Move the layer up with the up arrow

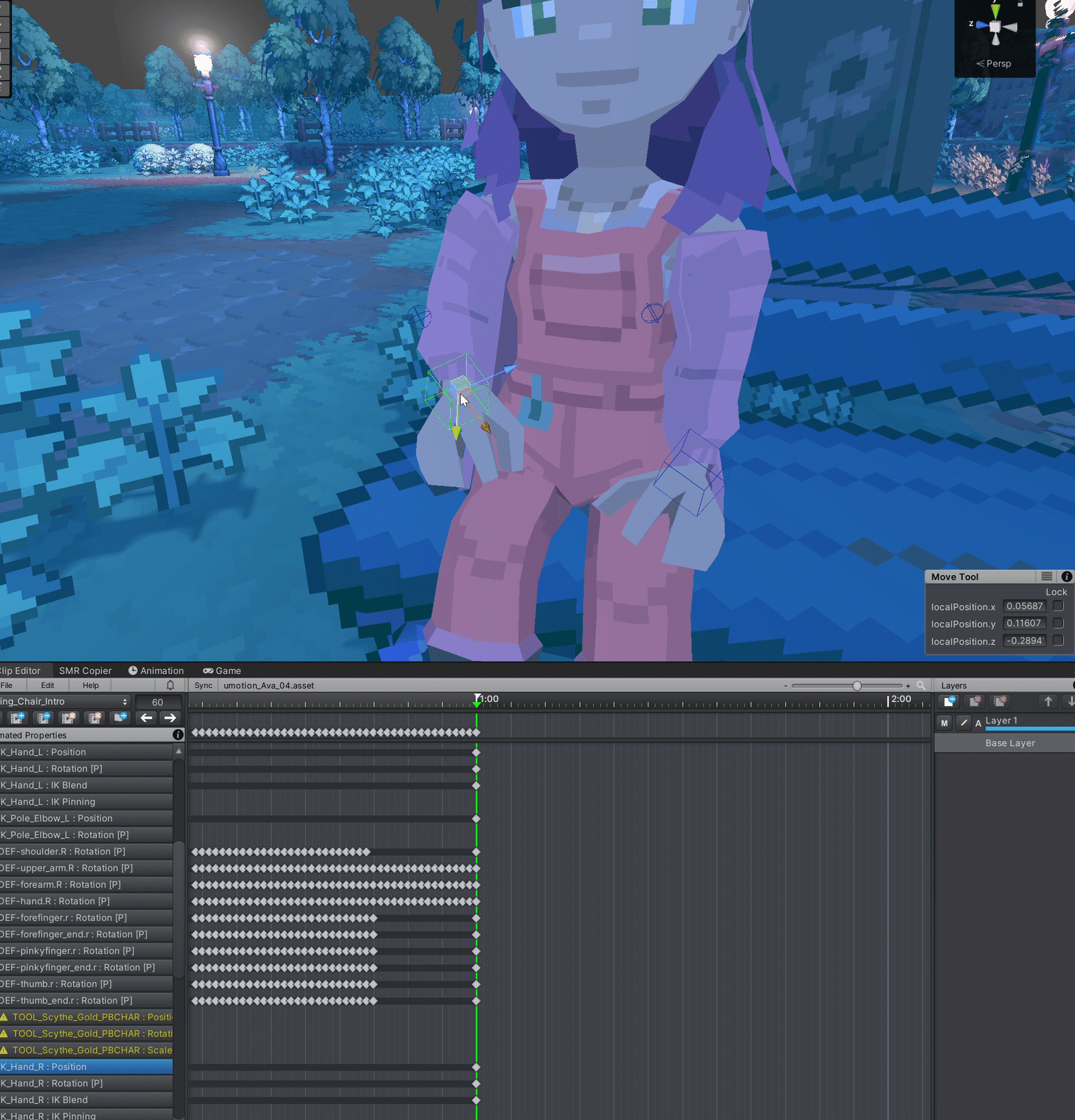point(1048,701)
